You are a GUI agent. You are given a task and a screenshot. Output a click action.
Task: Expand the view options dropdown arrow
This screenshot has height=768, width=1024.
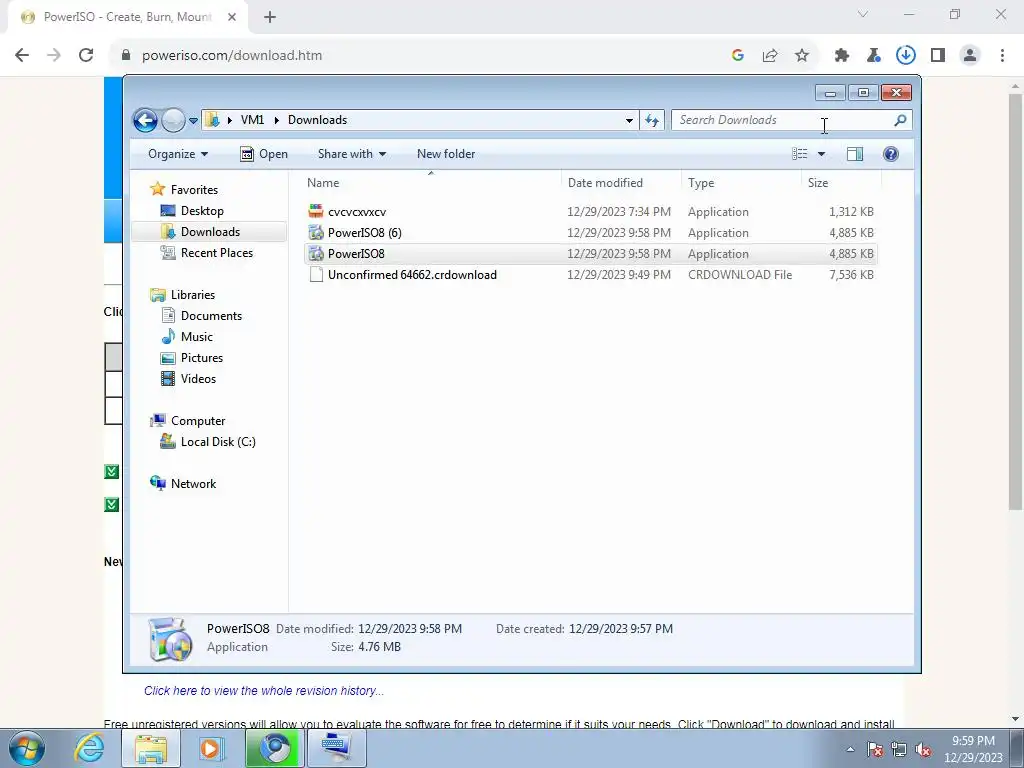click(x=822, y=154)
